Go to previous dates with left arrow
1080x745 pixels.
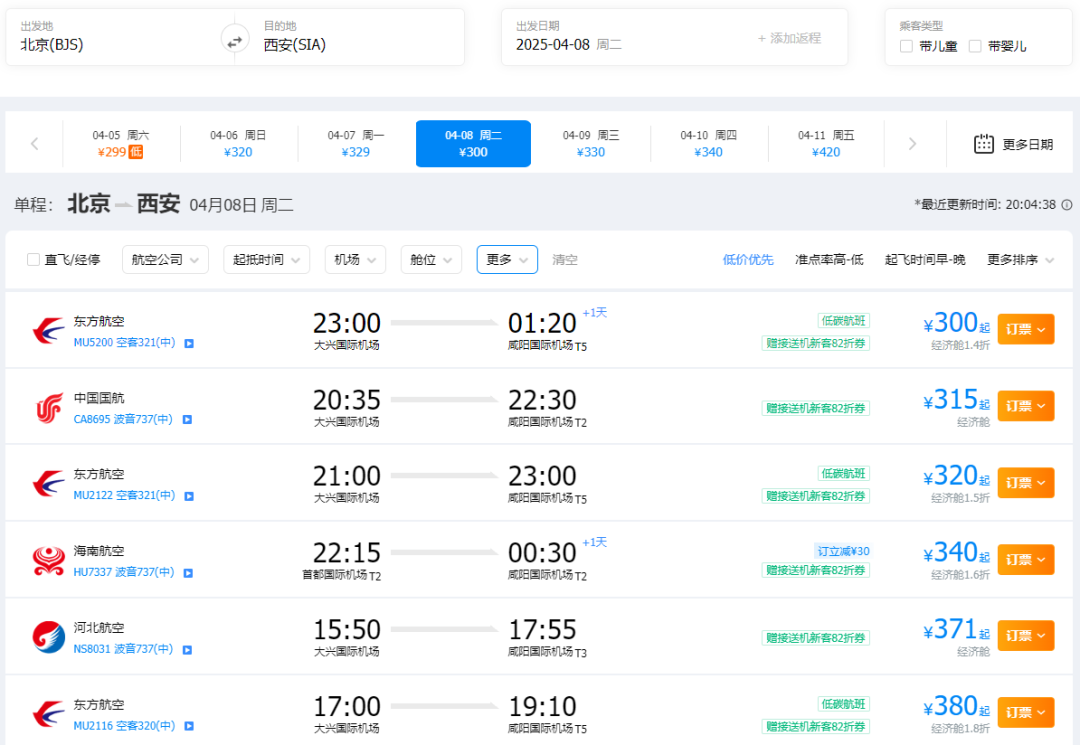[x=35, y=144]
